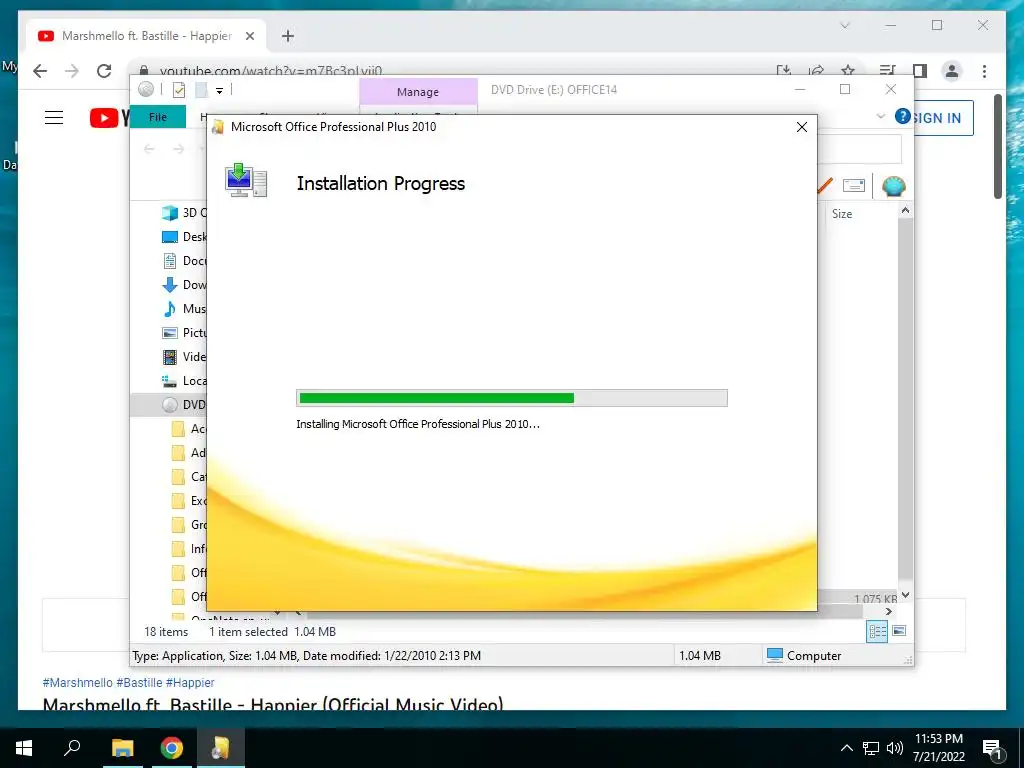Image resolution: width=1024 pixels, height=768 pixels.
Task: Click the DVD drive icon in Explorer title bar
Action: (146, 89)
